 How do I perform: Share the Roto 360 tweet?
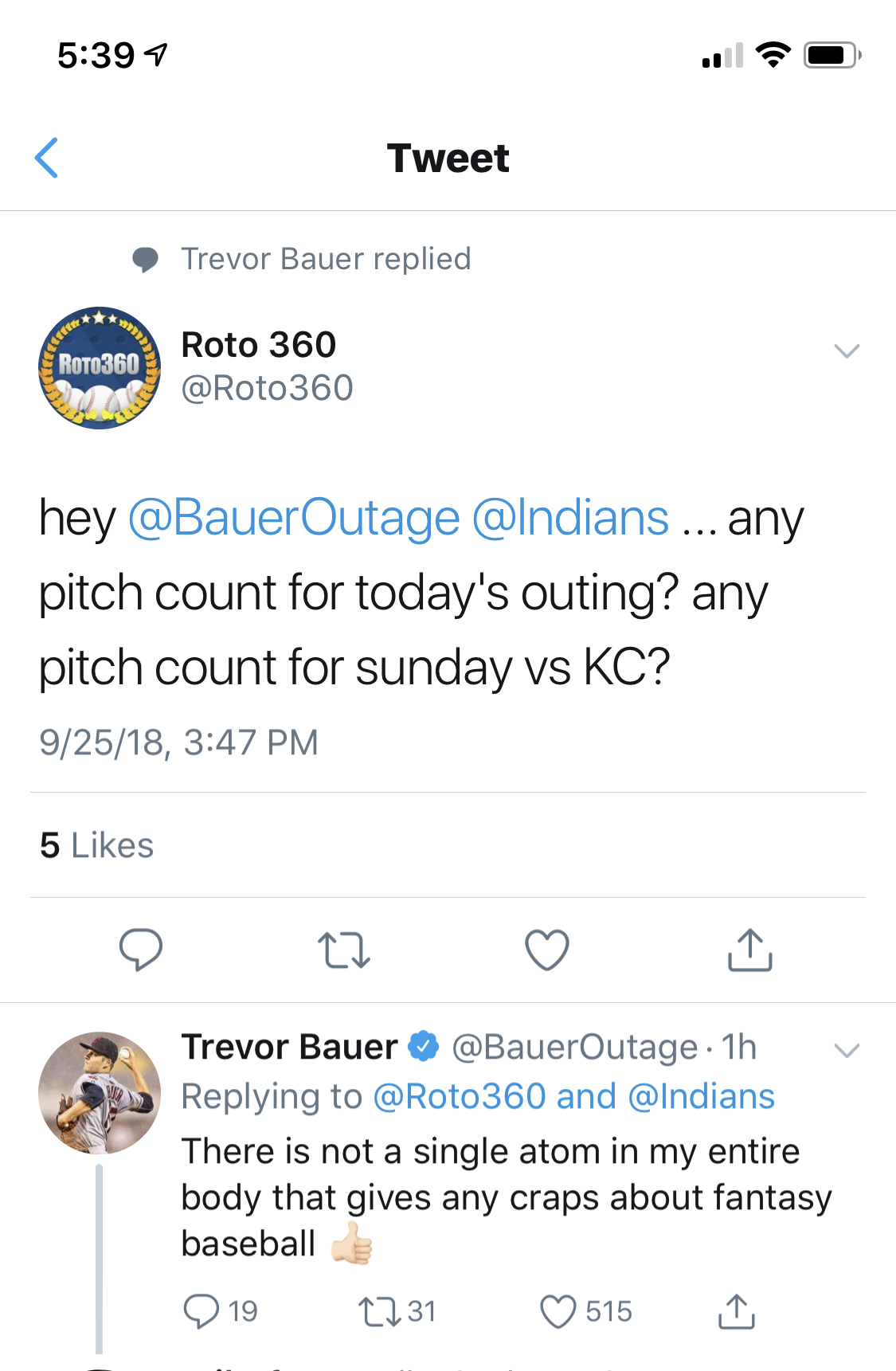click(749, 950)
